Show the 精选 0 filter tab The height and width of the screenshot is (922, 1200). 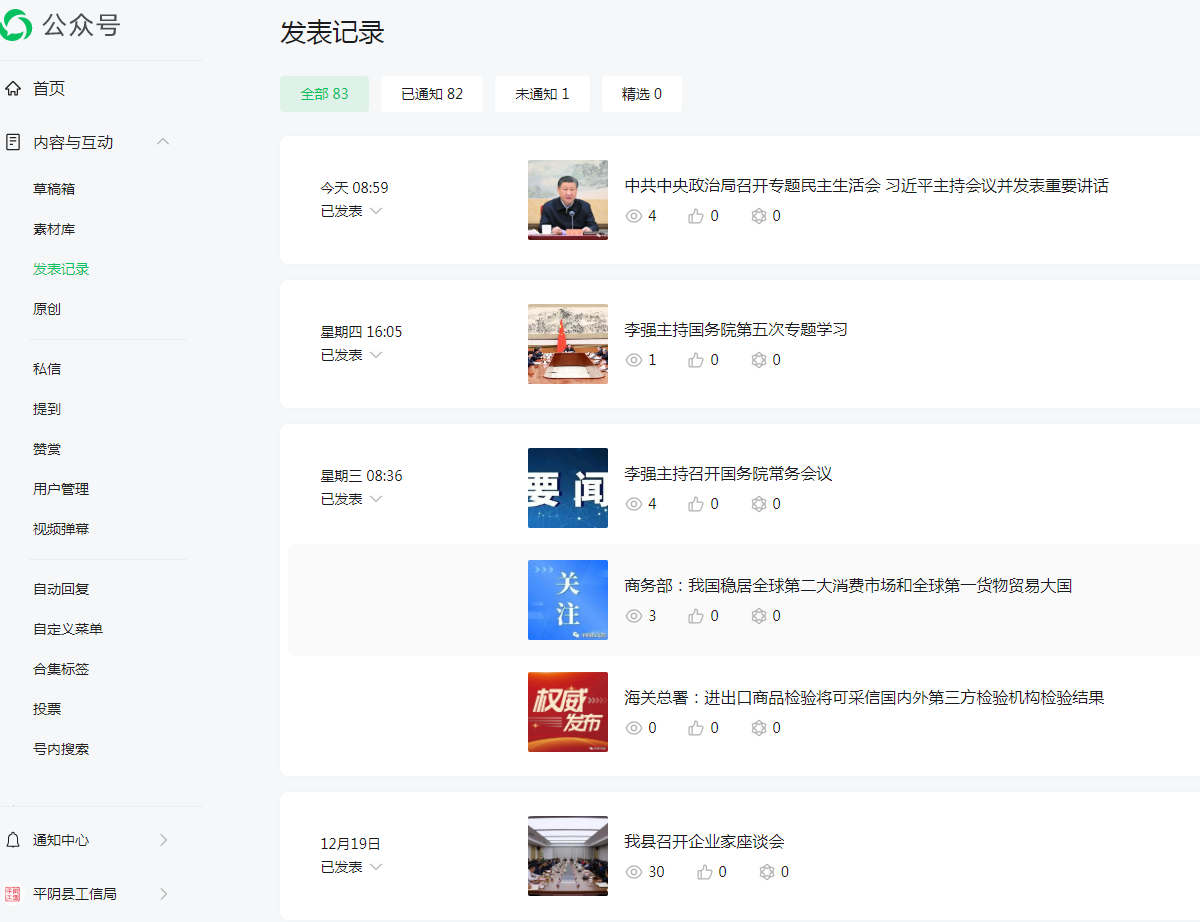click(x=641, y=94)
